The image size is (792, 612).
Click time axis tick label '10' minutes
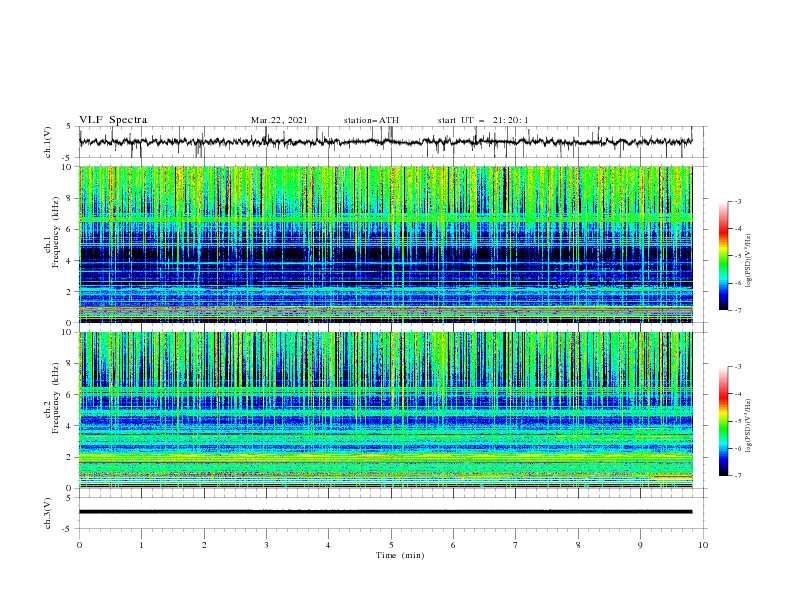click(x=703, y=545)
